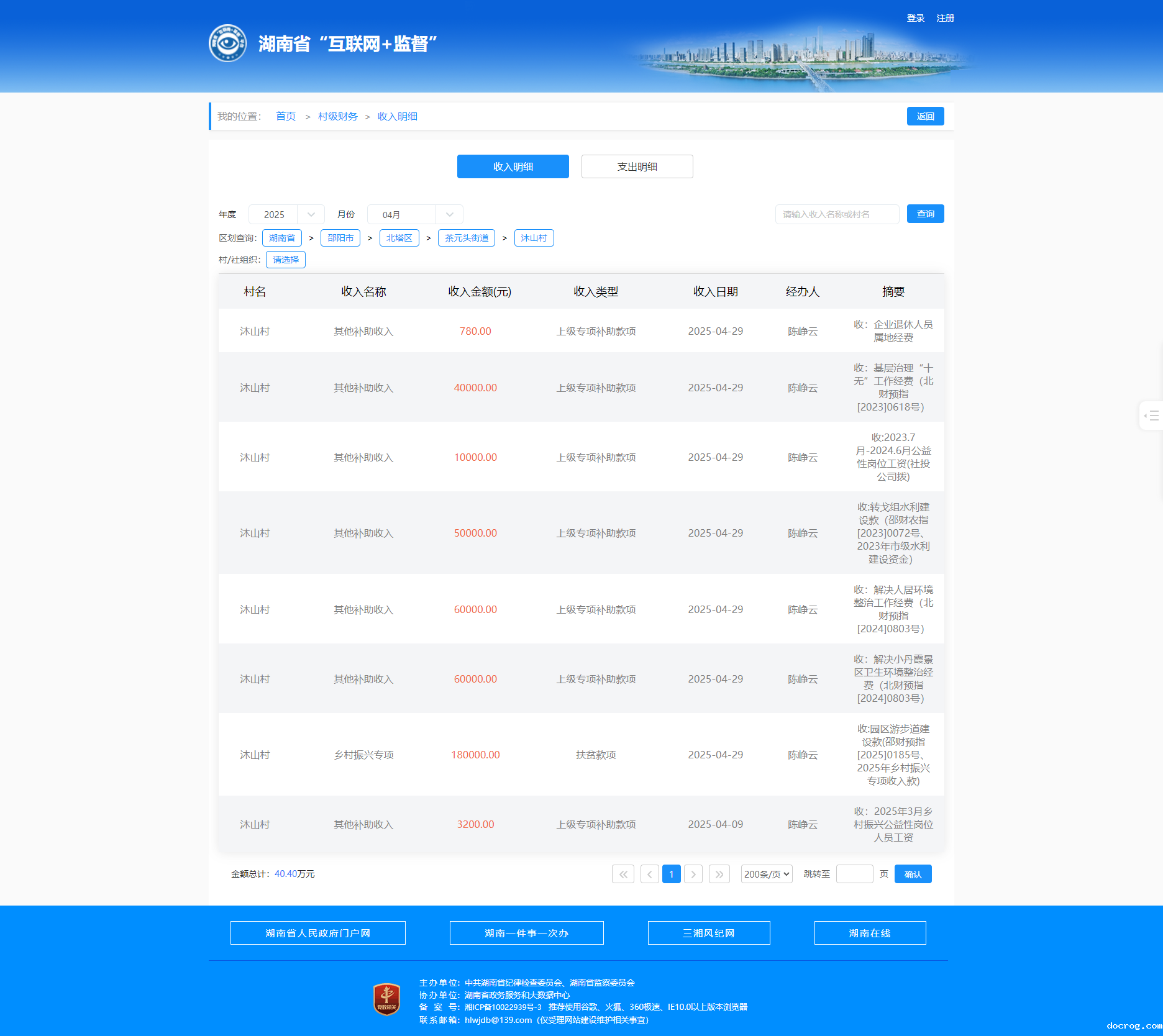Jump to last page of results
The width and height of the screenshot is (1163, 1036).
coord(719,874)
